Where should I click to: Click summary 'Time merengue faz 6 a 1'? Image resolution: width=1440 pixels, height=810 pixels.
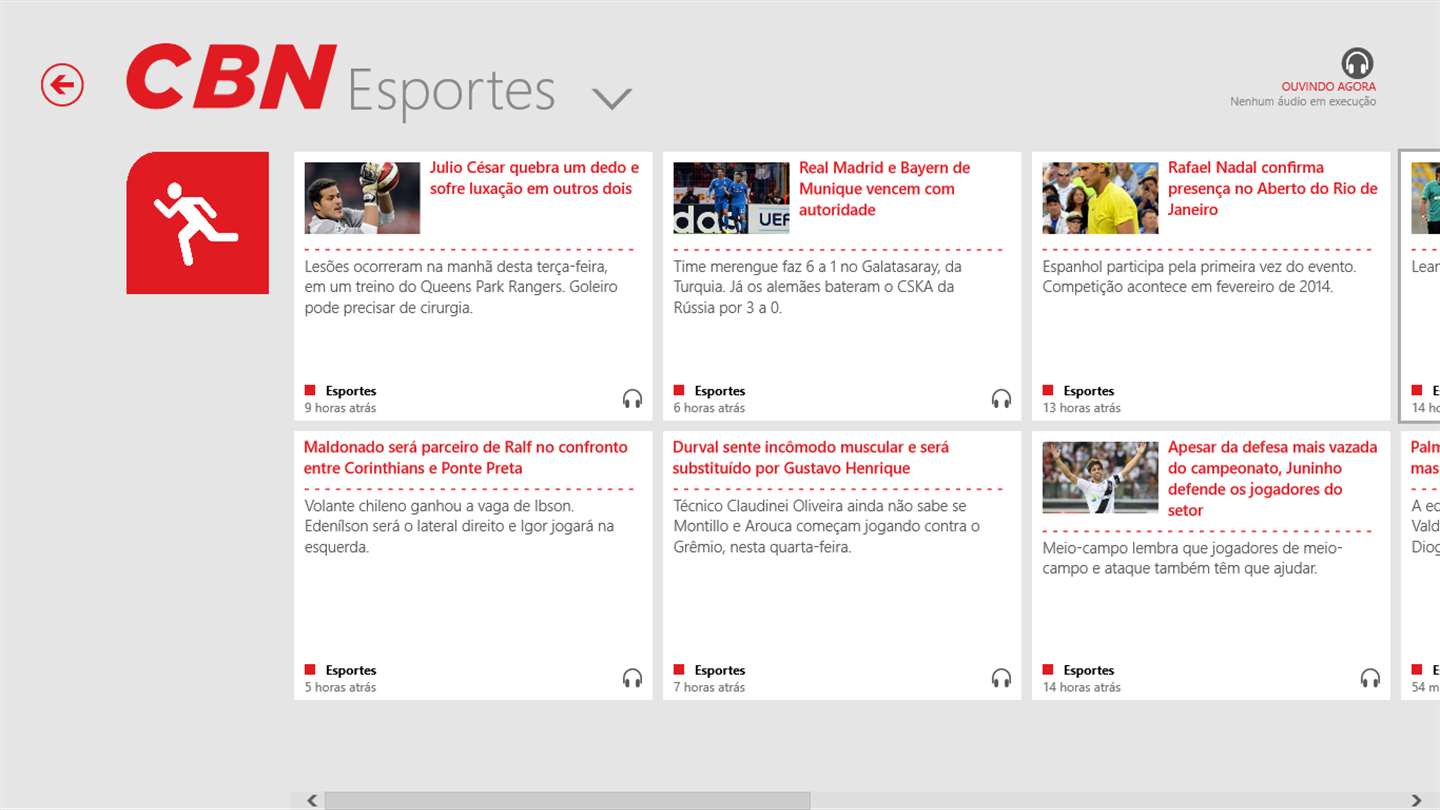pyautogui.click(x=818, y=287)
